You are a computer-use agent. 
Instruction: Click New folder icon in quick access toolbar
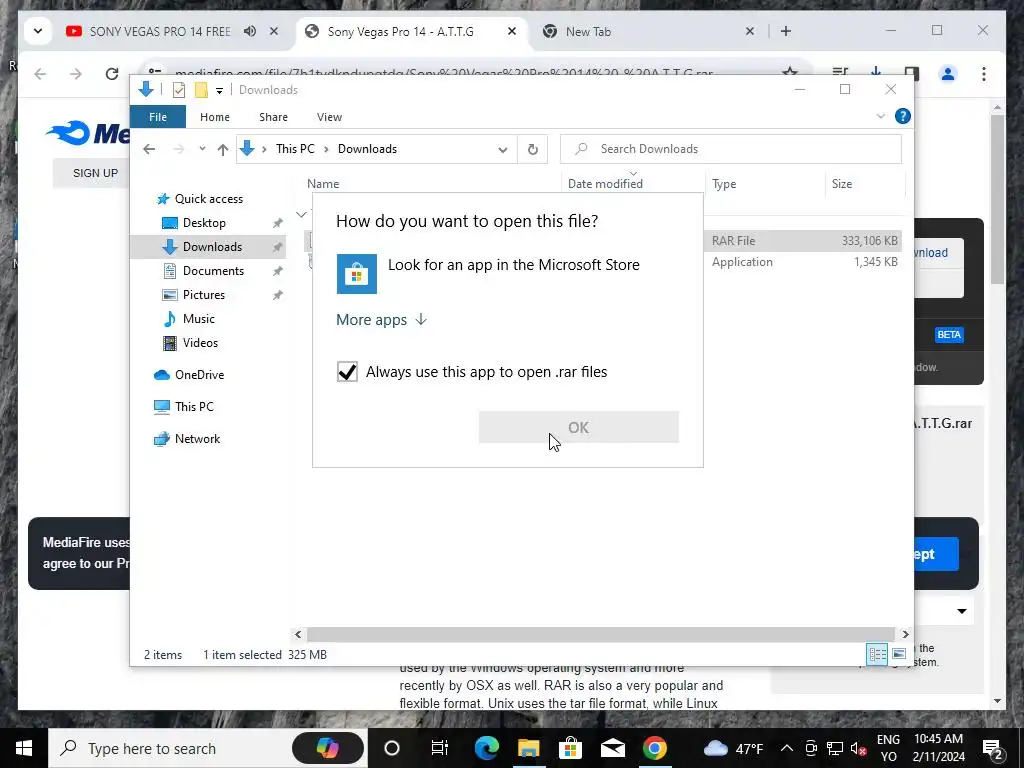pyautogui.click(x=201, y=90)
